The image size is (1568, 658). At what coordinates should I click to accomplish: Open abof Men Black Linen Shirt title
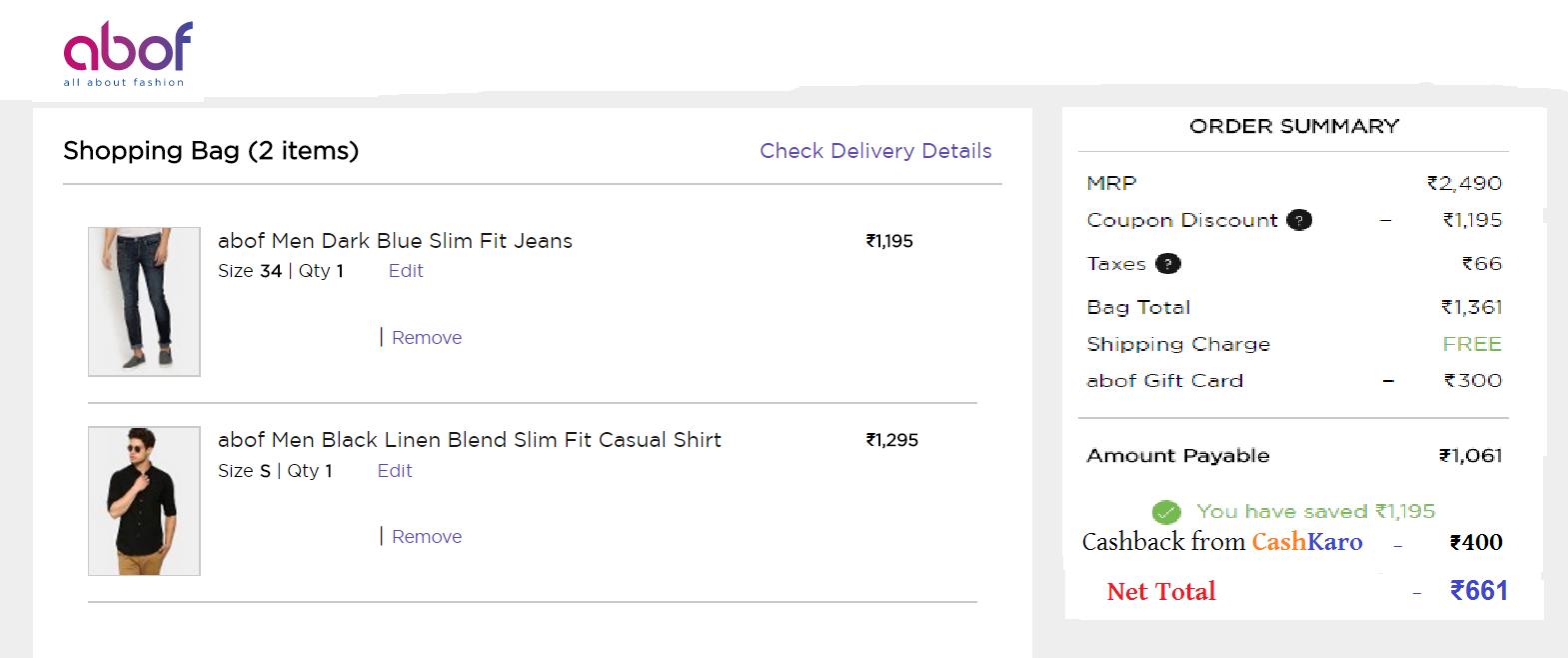(x=470, y=440)
